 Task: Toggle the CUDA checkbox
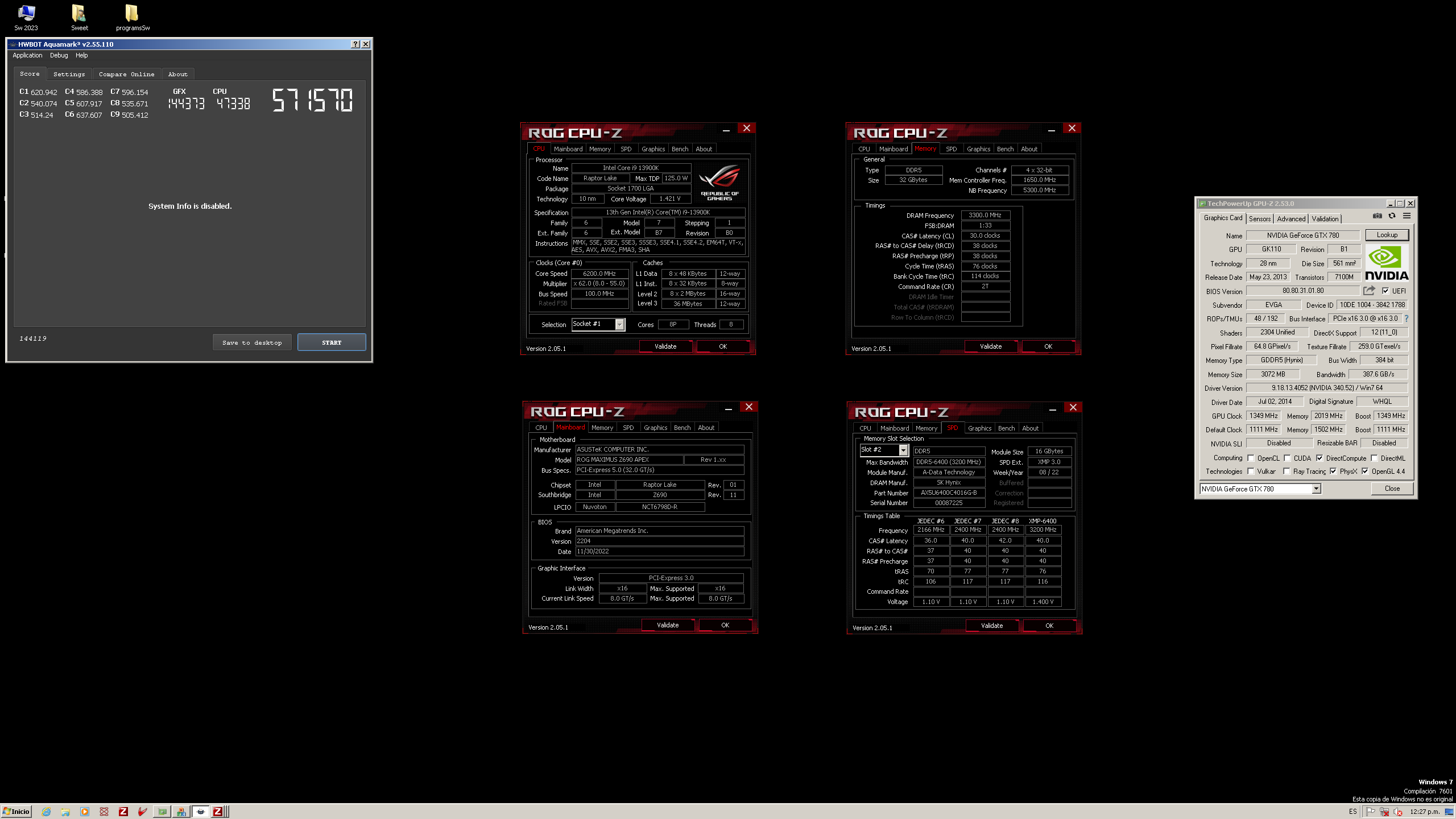click(x=1287, y=458)
